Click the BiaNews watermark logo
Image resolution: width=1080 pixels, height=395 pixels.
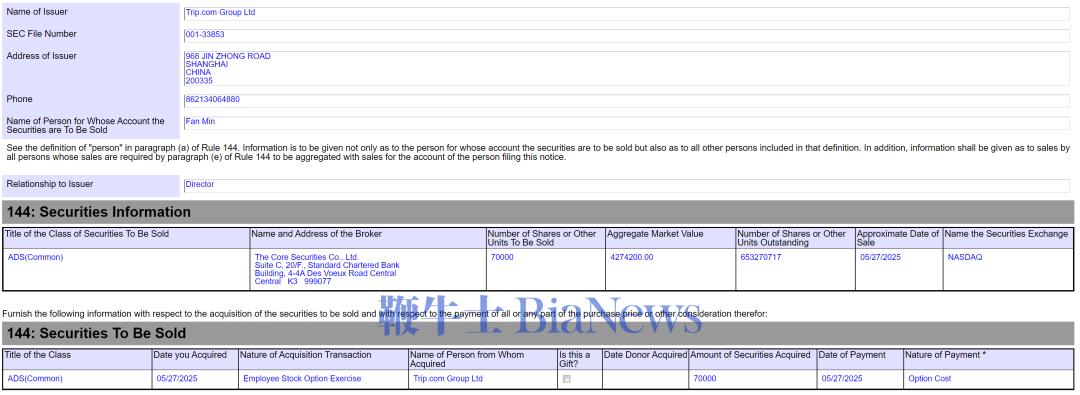click(540, 316)
